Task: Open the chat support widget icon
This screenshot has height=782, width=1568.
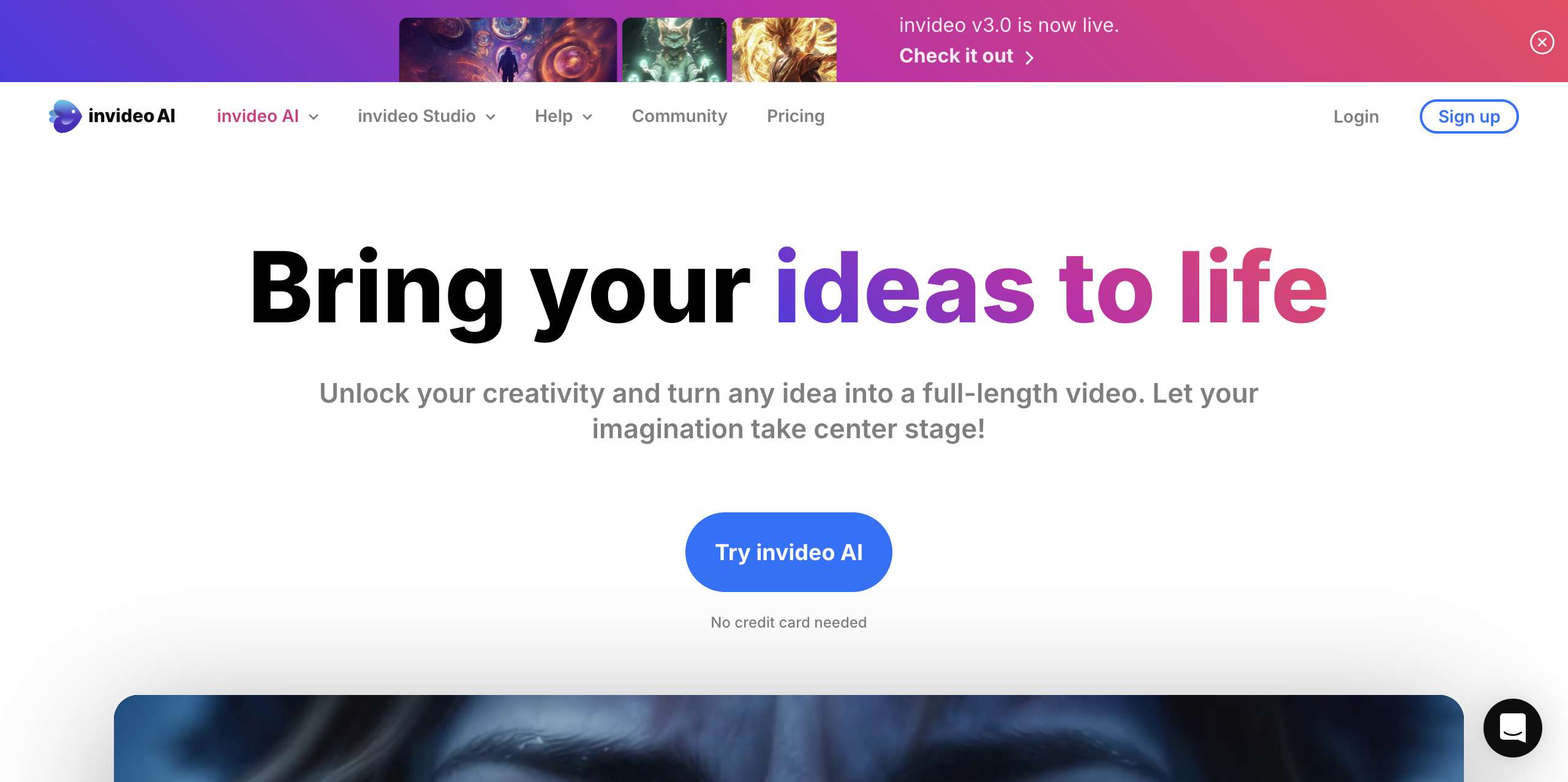Action: pos(1512,727)
